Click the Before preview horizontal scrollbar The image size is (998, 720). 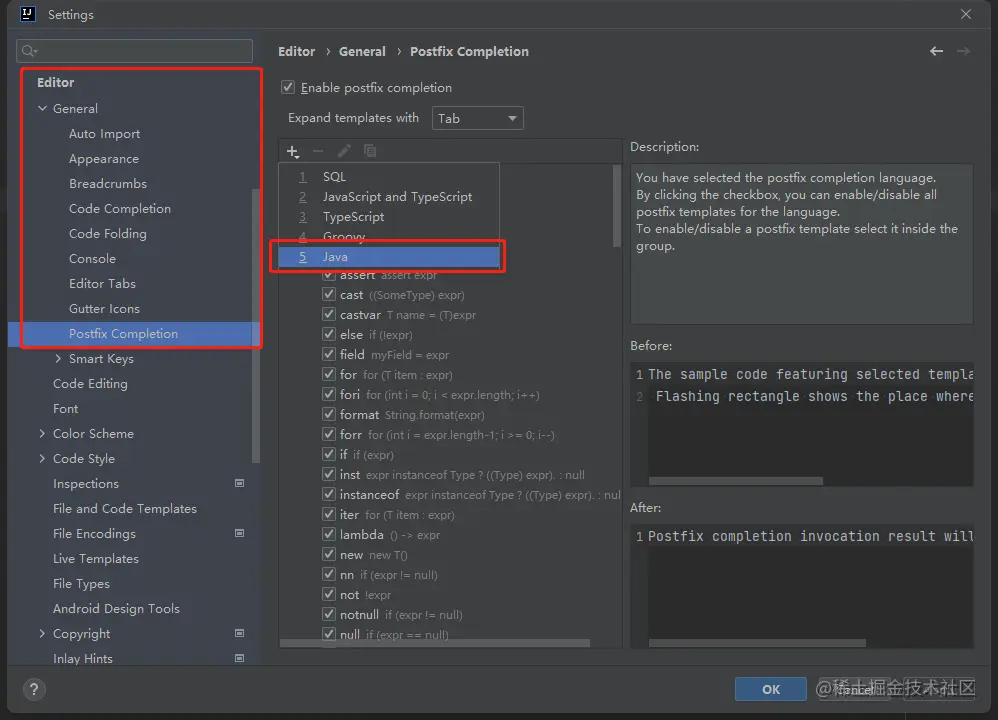click(736, 481)
